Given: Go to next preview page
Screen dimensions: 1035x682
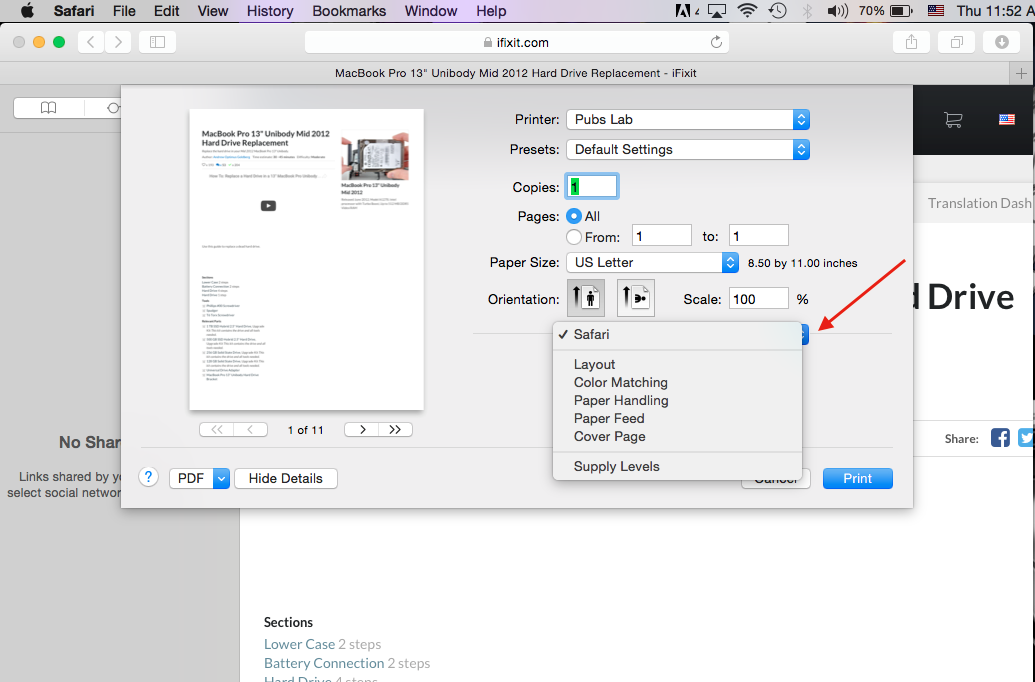Looking at the screenshot, I should tap(362, 430).
